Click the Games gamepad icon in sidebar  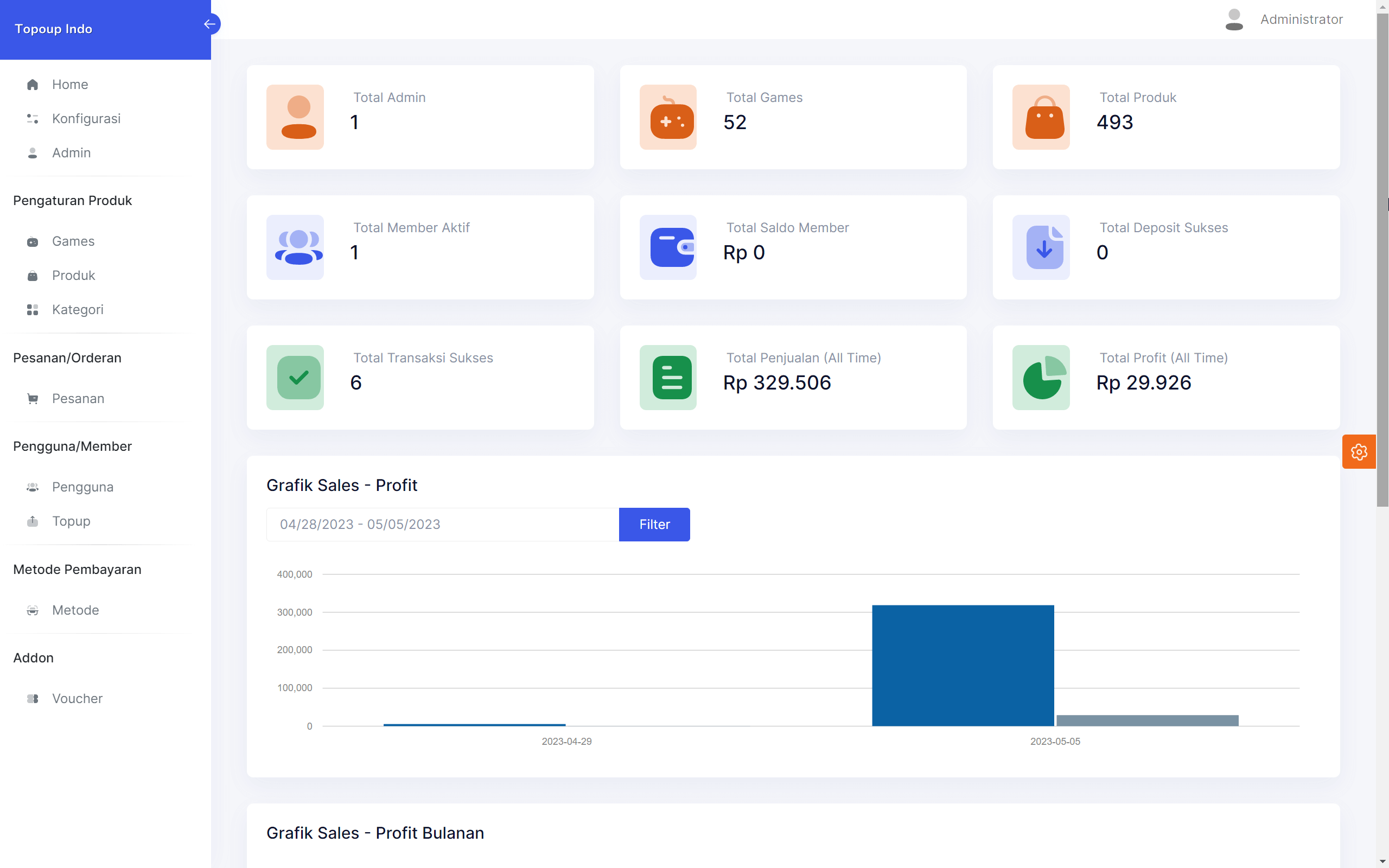coord(32,242)
